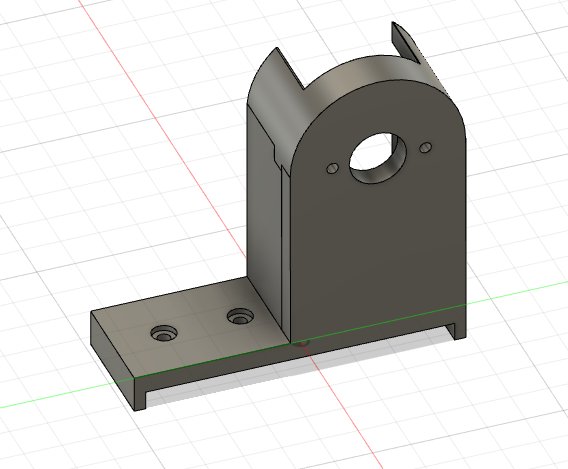Select the countersunk hole nearest the base plate end
The width and height of the screenshot is (568, 469).
(164, 334)
